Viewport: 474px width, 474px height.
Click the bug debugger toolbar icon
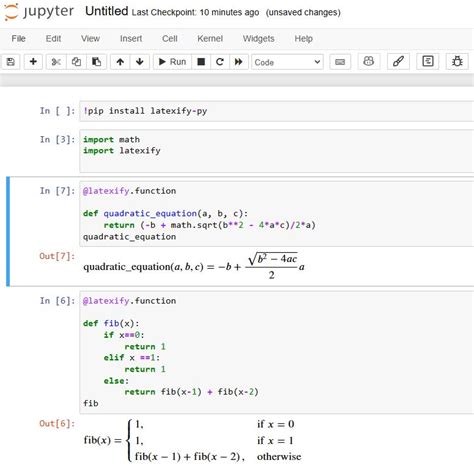[x=457, y=61]
